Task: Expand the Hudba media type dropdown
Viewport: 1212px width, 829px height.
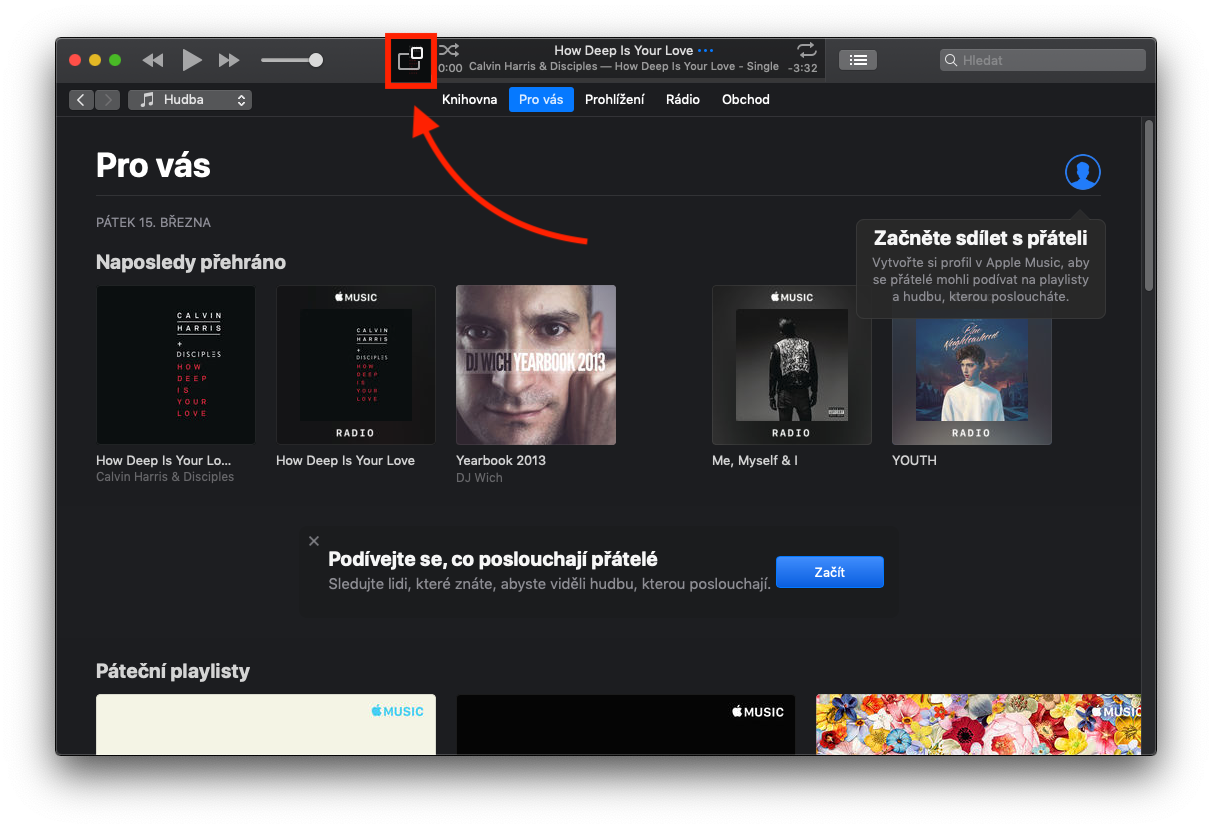Action: point(190,100)
